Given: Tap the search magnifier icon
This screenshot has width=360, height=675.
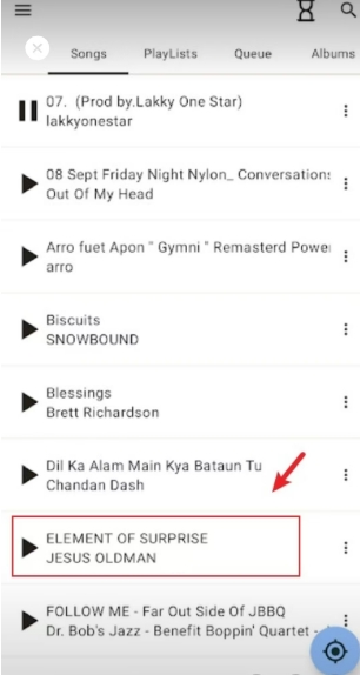Looking at the screenshot, I should click(348, 9).
